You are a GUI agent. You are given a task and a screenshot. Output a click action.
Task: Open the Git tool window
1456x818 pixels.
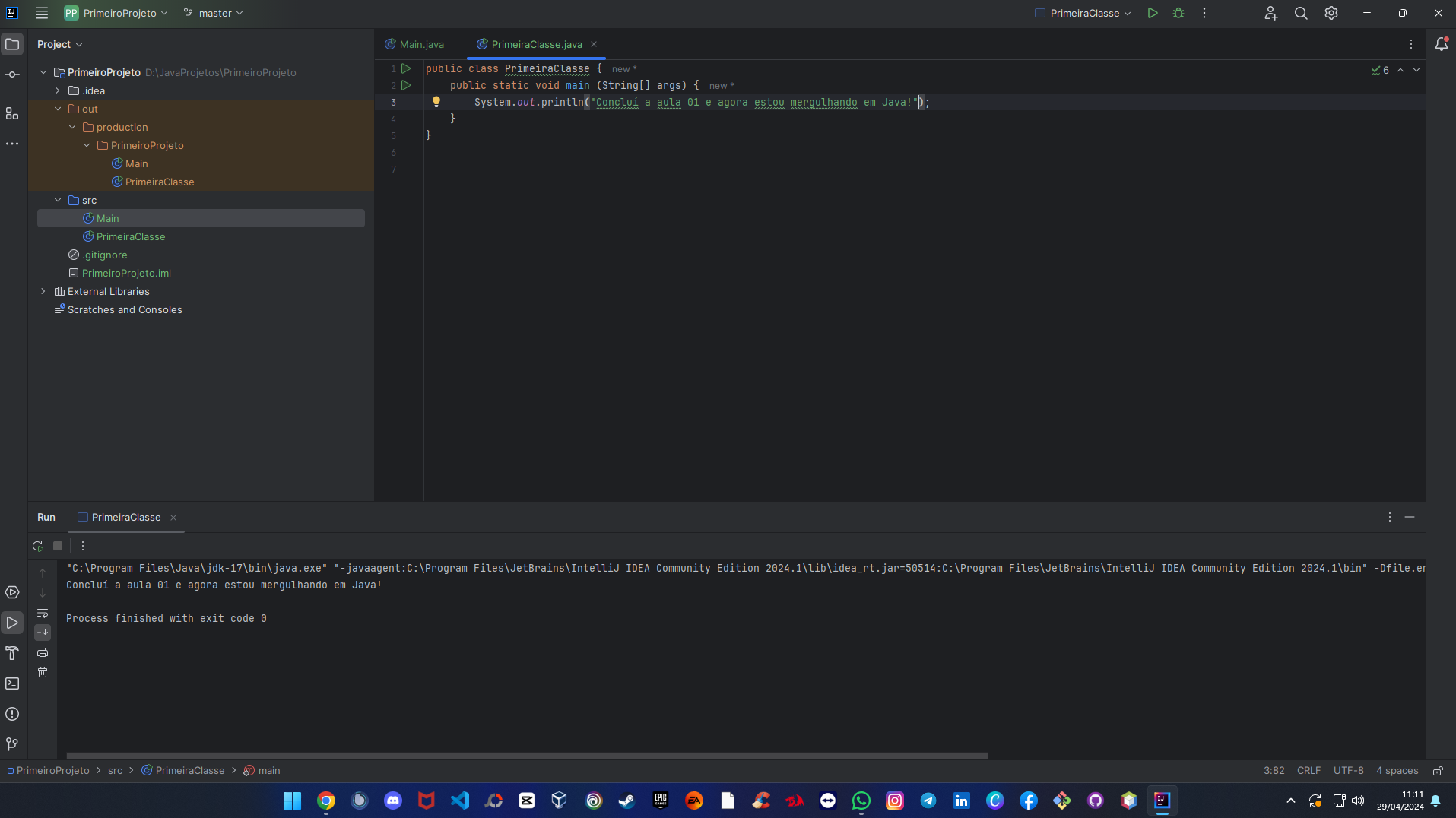[12, 744]
